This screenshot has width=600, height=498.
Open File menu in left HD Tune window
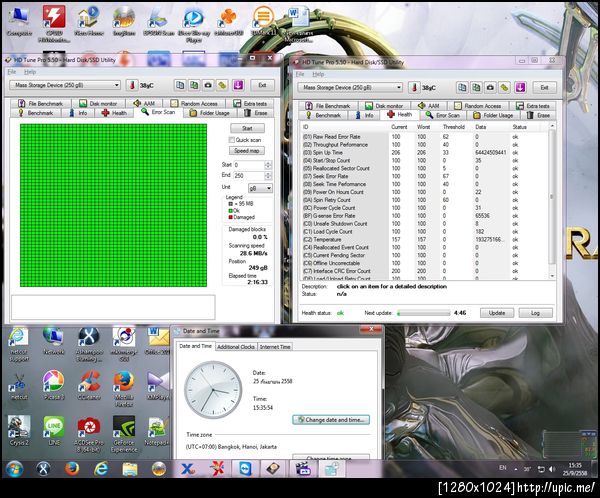tap(12, 72)
